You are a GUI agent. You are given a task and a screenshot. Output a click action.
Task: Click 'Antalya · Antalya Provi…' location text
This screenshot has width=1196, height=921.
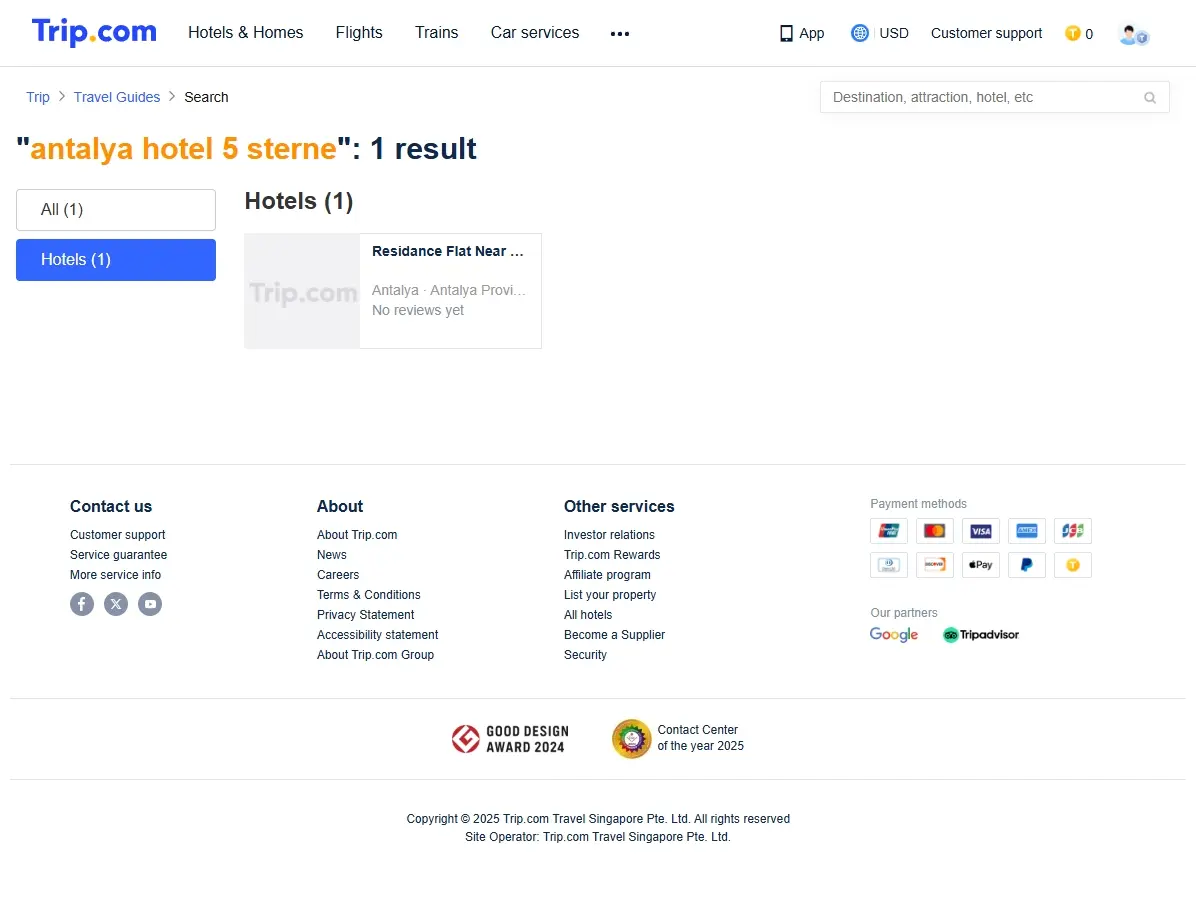(x=448, y=291)
